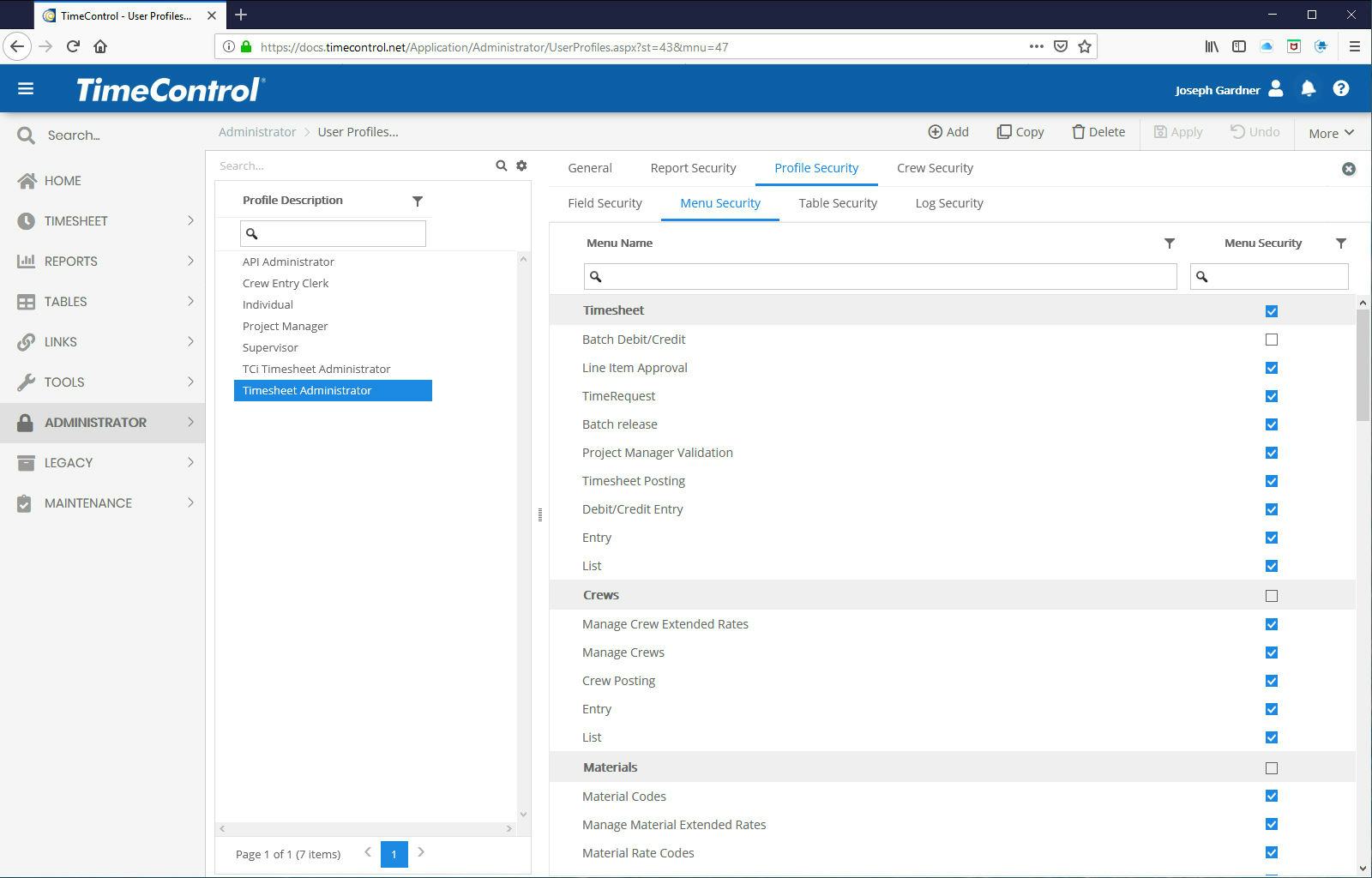Open the profile list settings gear icon
This screenshot has width=1372, height=878.
click(522, 165)
